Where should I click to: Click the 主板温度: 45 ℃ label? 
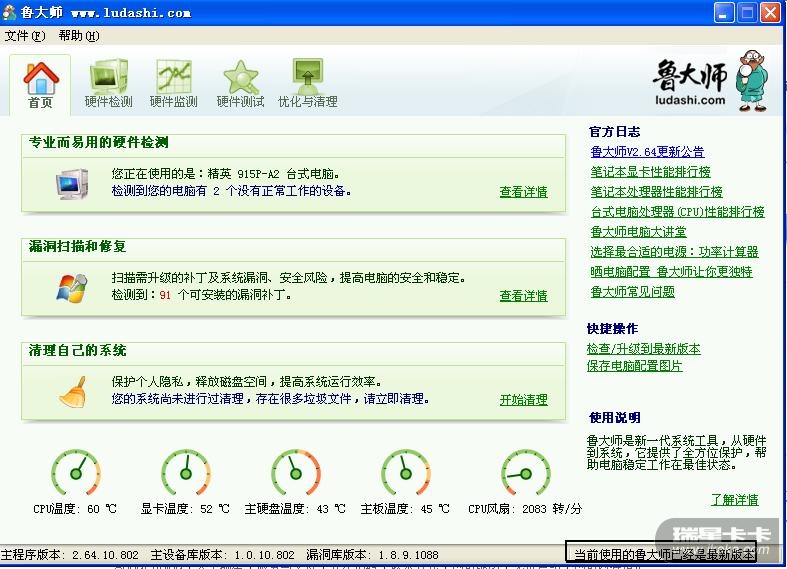405,509
